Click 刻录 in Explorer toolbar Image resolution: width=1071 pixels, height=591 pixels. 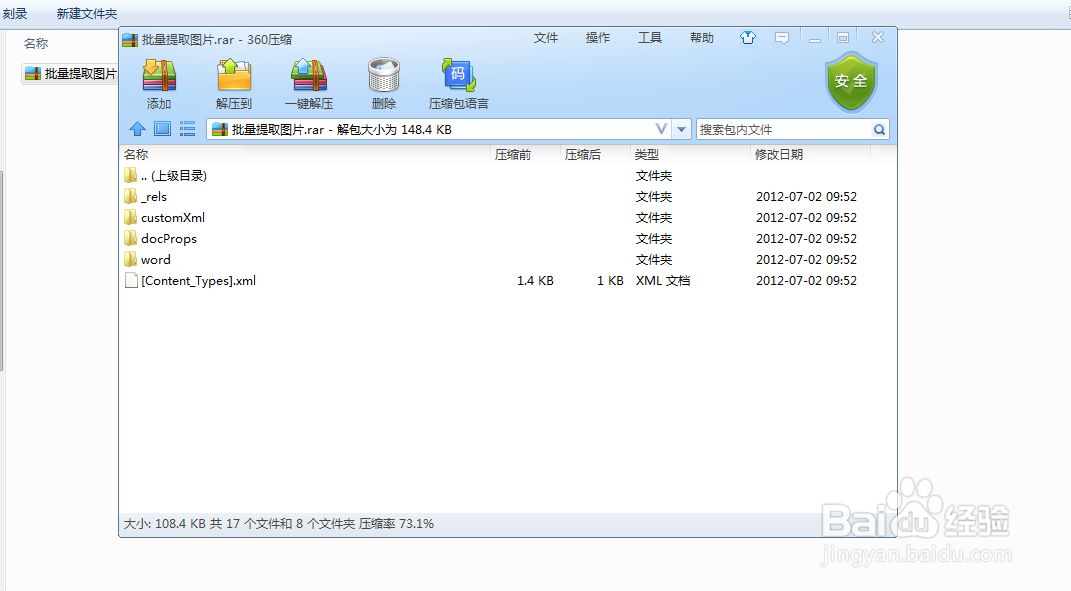pyautogui.click(x=15, y=14)
